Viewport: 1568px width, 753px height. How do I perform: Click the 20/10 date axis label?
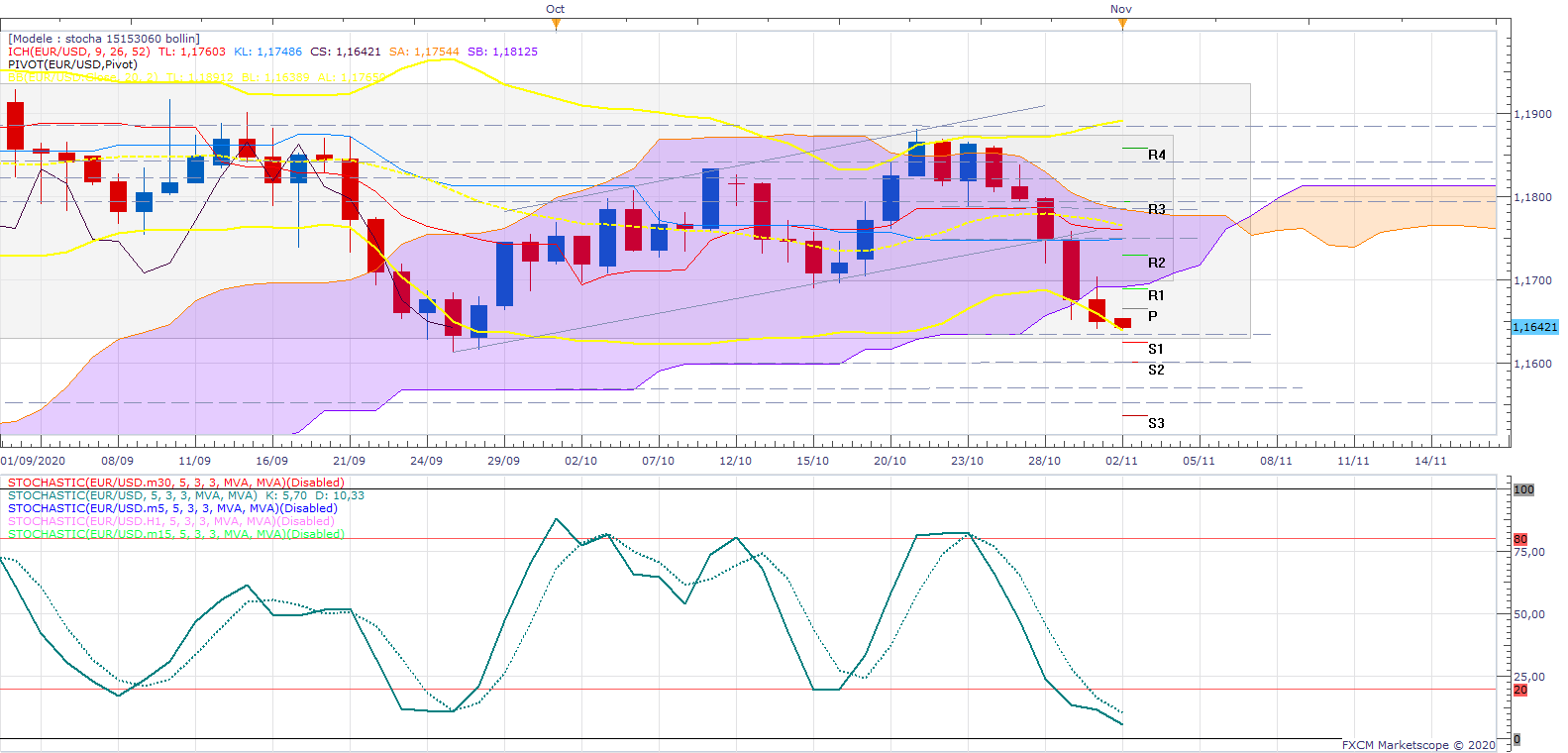890,461
